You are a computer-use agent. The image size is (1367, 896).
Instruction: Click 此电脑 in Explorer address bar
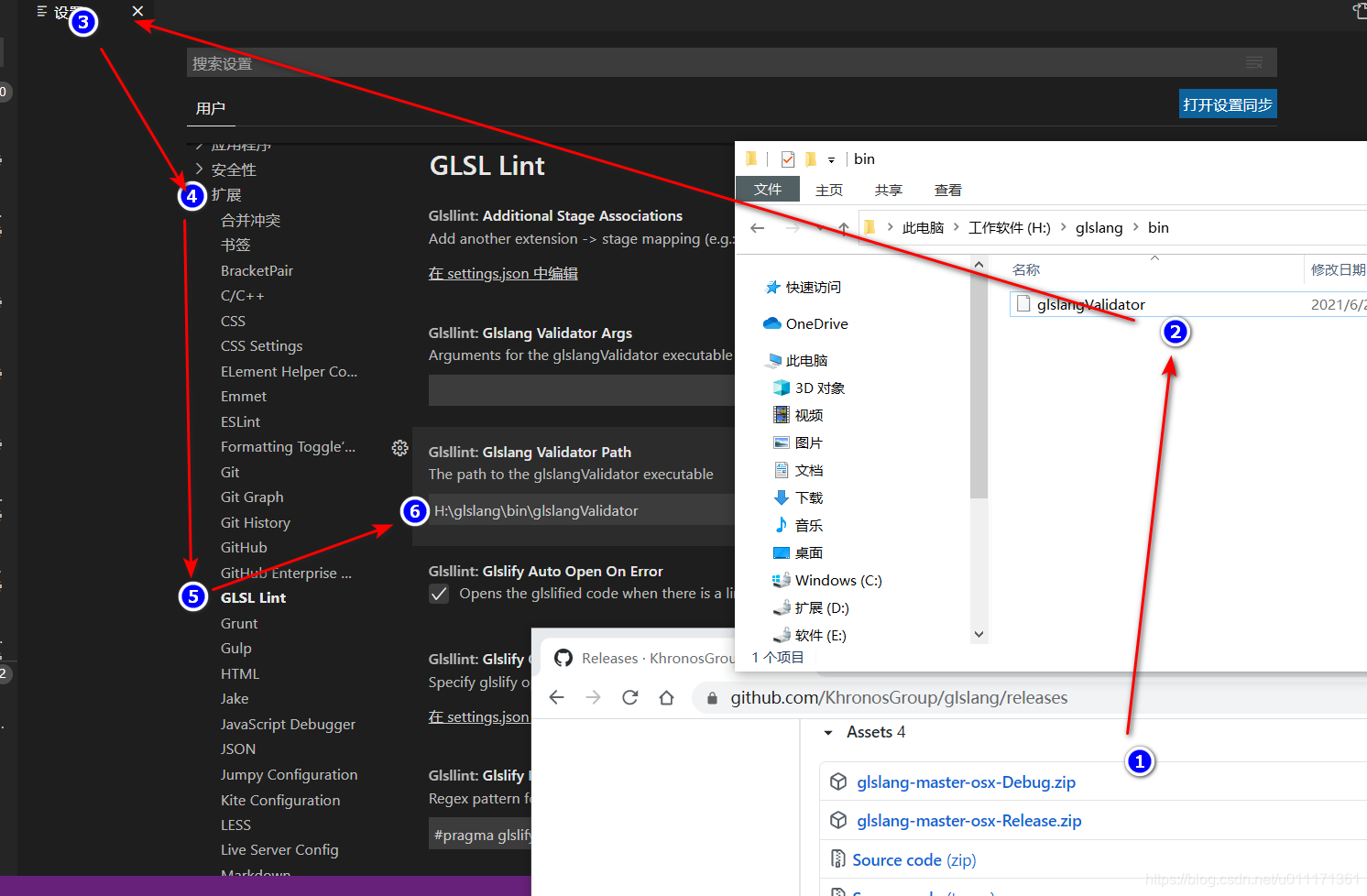click(x=923, y=228)
